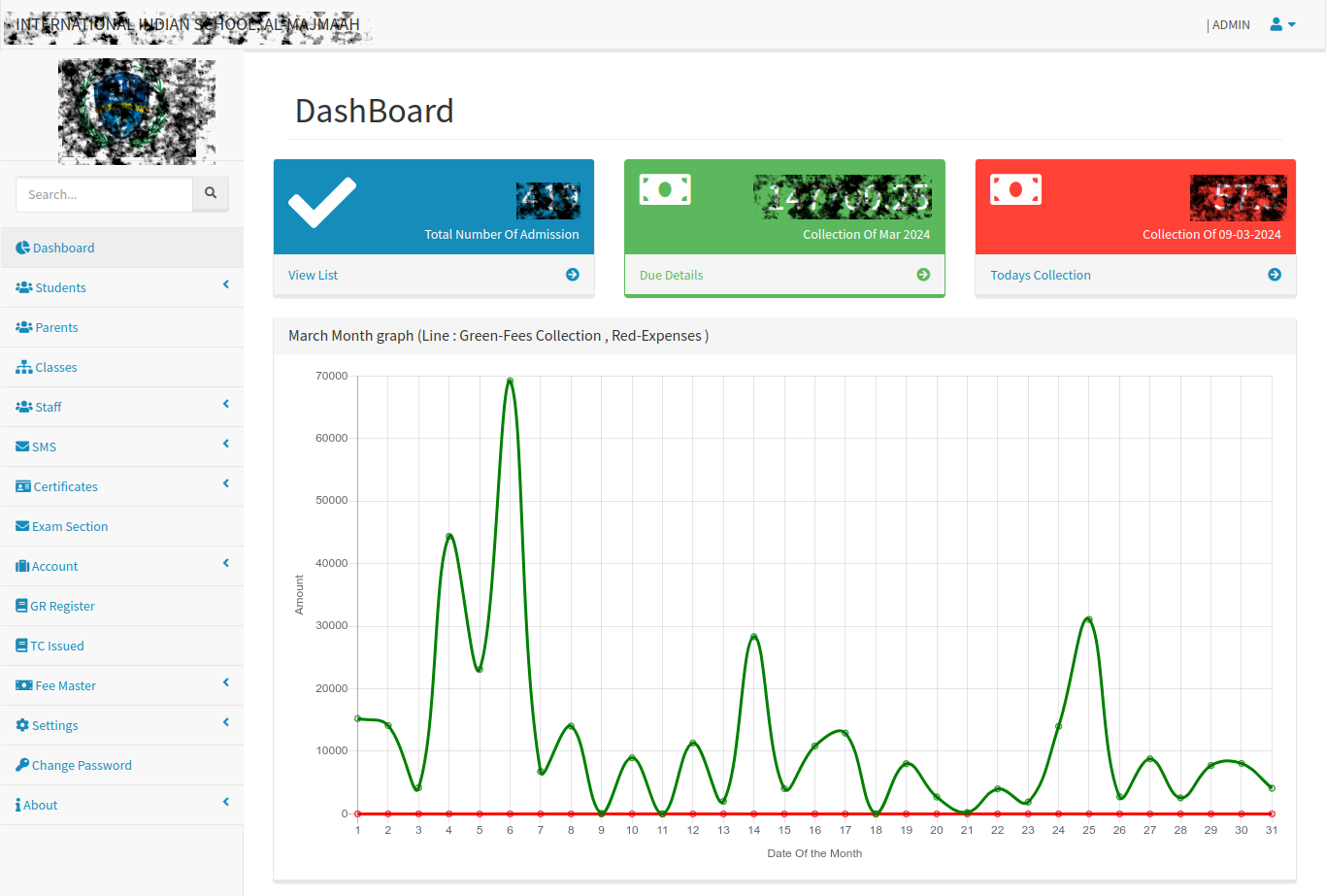Click the money icon on green card
This screenshot has width=1326, height=896.
(x=665, y=189)
